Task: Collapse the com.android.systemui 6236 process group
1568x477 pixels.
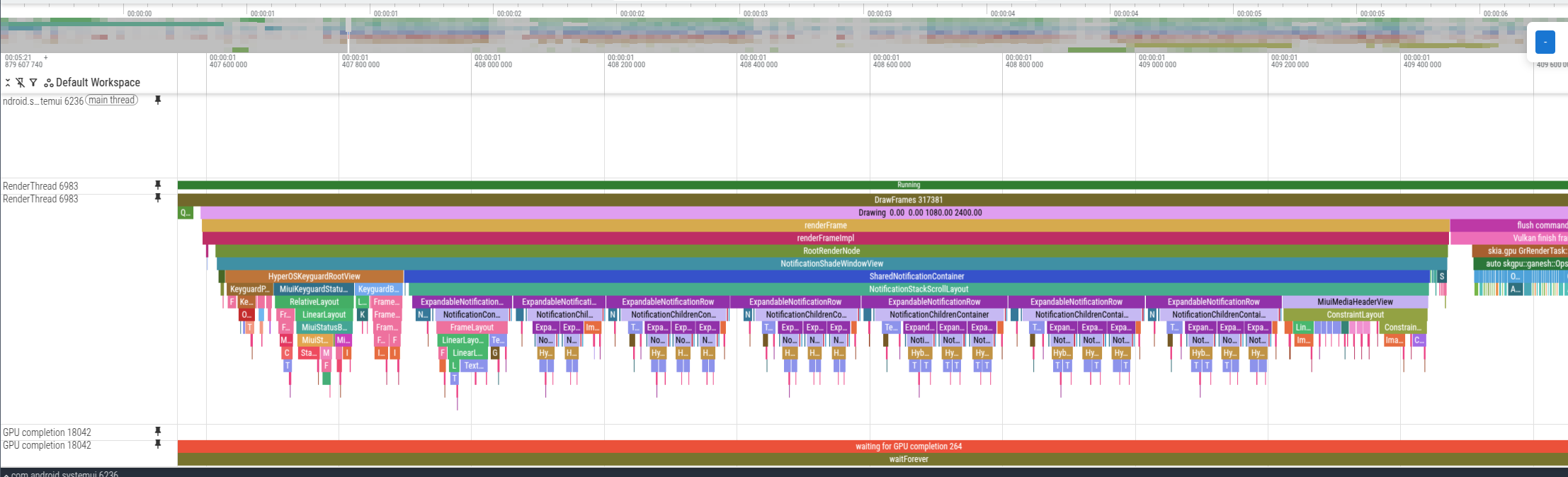Action: tap(6, 474)
